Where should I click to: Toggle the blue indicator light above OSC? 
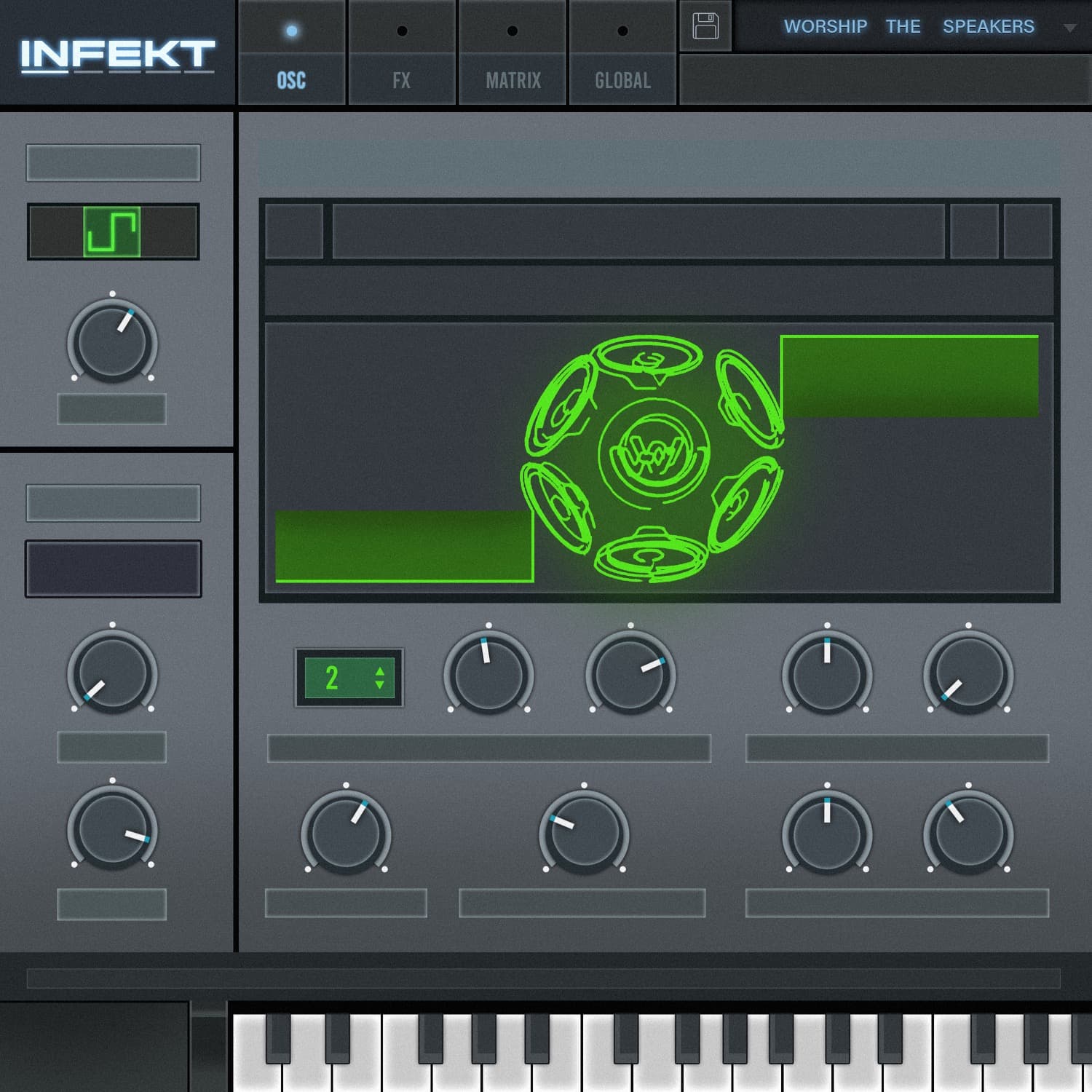coord(292,31)
